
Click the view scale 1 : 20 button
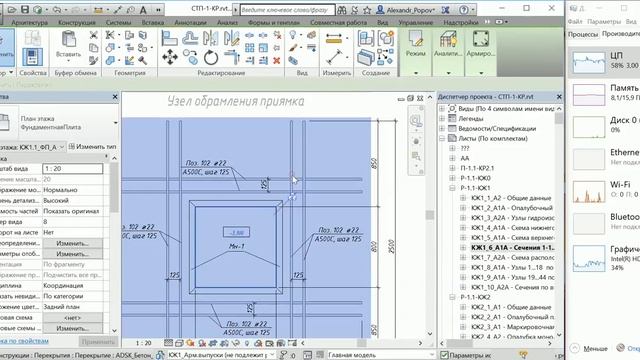[143, 343]
